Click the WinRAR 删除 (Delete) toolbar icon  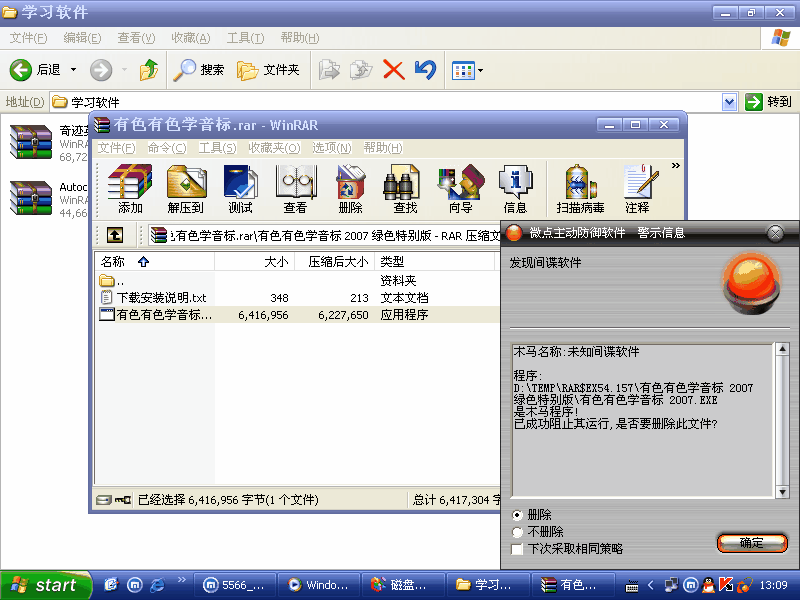pyautogui.click(x=351, y=189)
